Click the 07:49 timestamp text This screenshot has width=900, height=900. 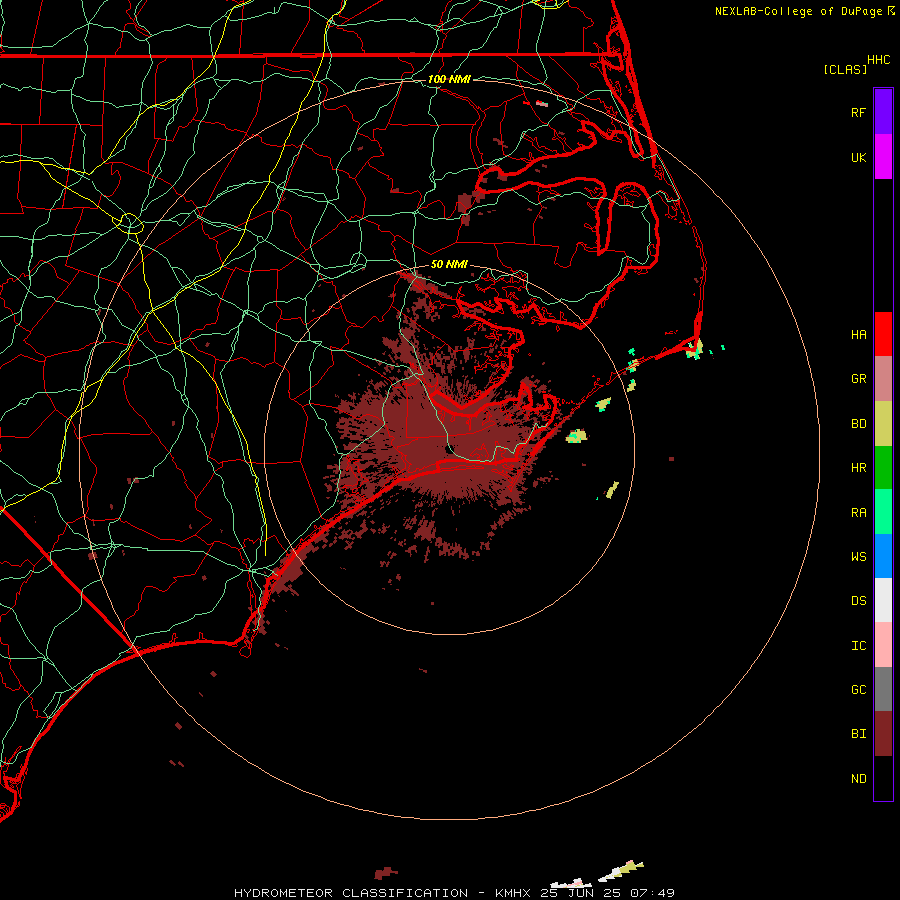click(x=652, y=893)
